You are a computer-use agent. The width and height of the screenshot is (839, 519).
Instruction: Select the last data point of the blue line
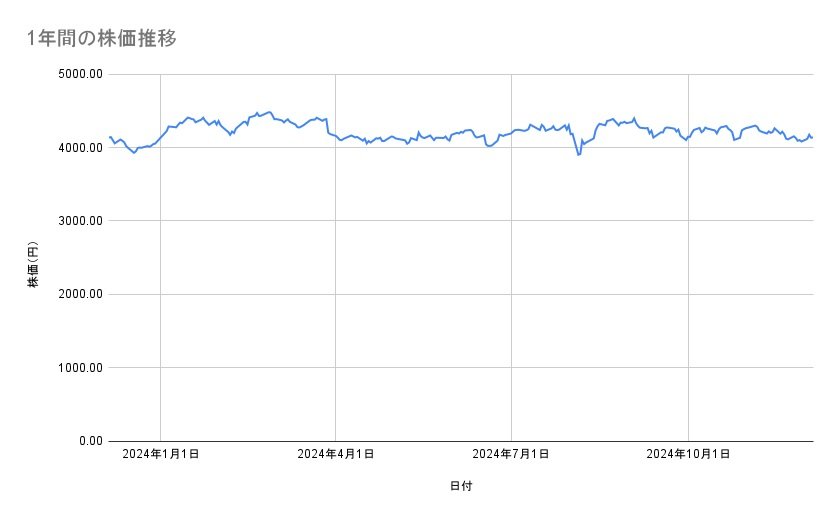[812, 137]
